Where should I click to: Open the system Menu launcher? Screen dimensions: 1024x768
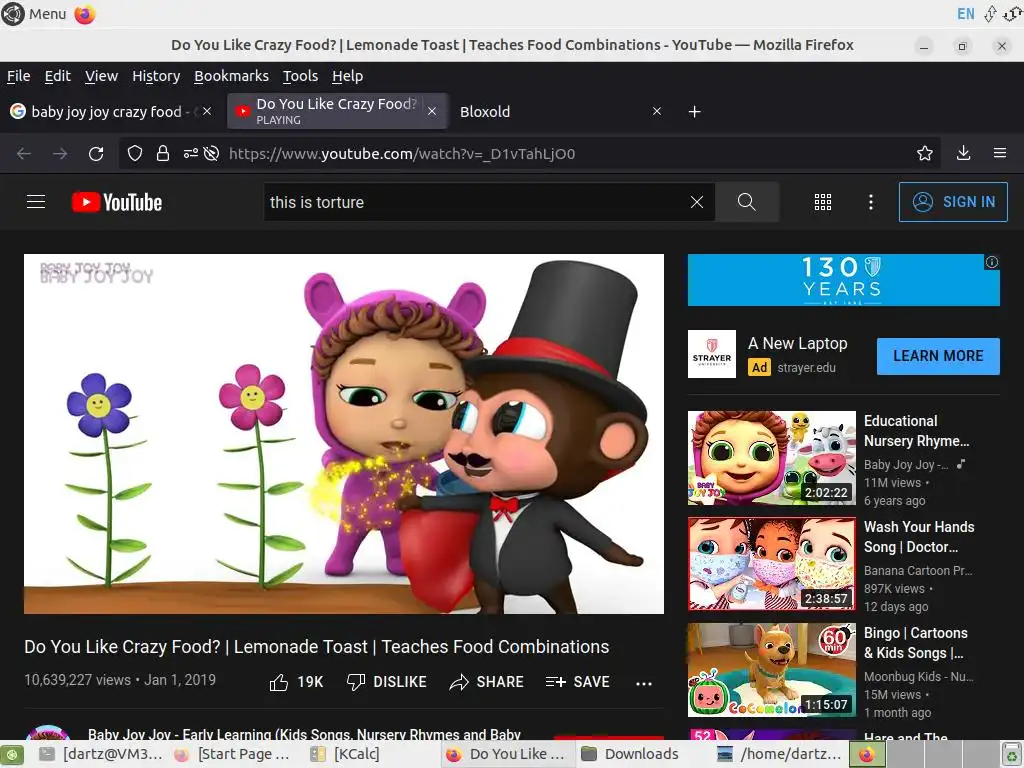pyautogui.click(x=34, y=14)
